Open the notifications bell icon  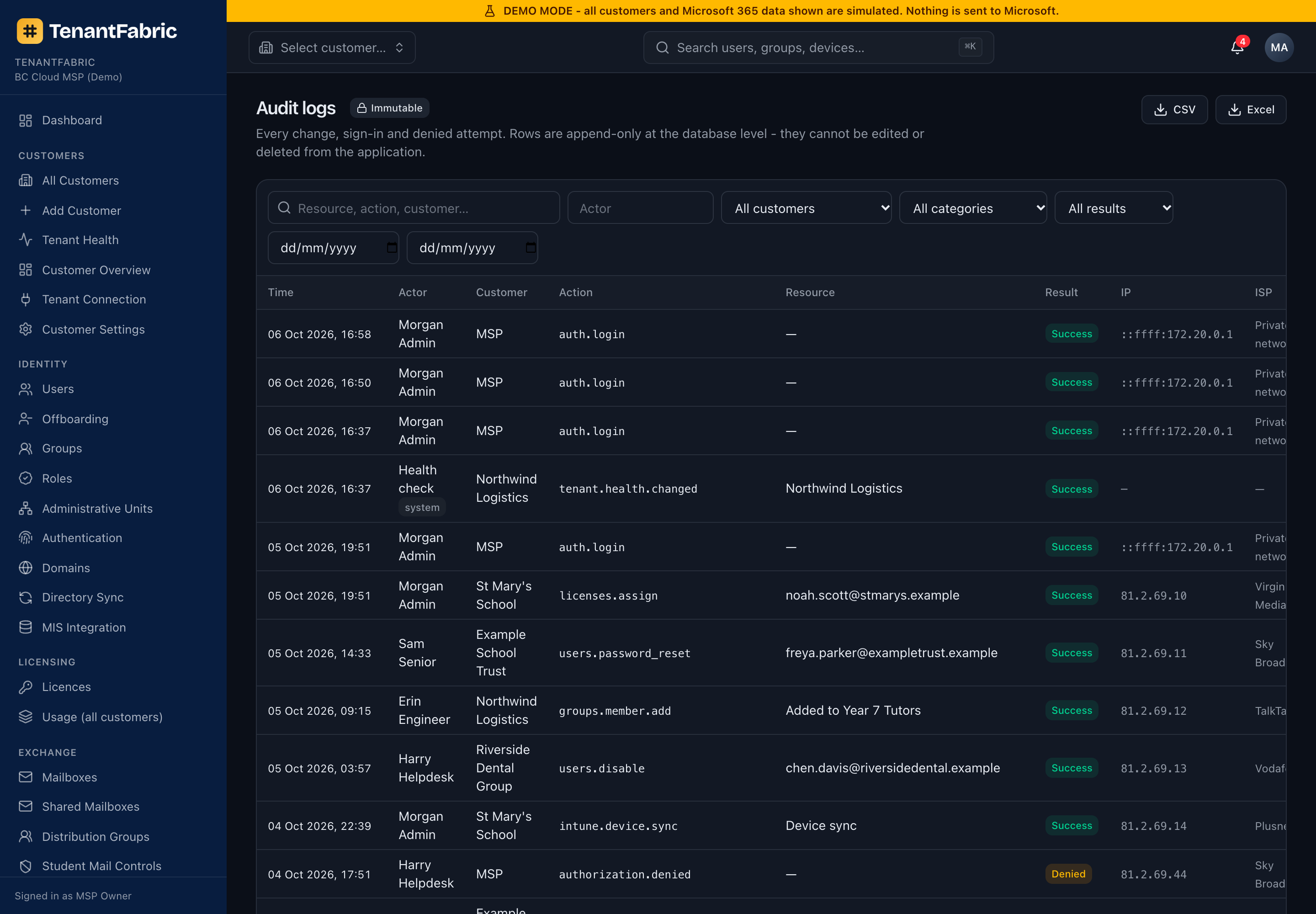pyautogui.click(x=1237, y=48)
